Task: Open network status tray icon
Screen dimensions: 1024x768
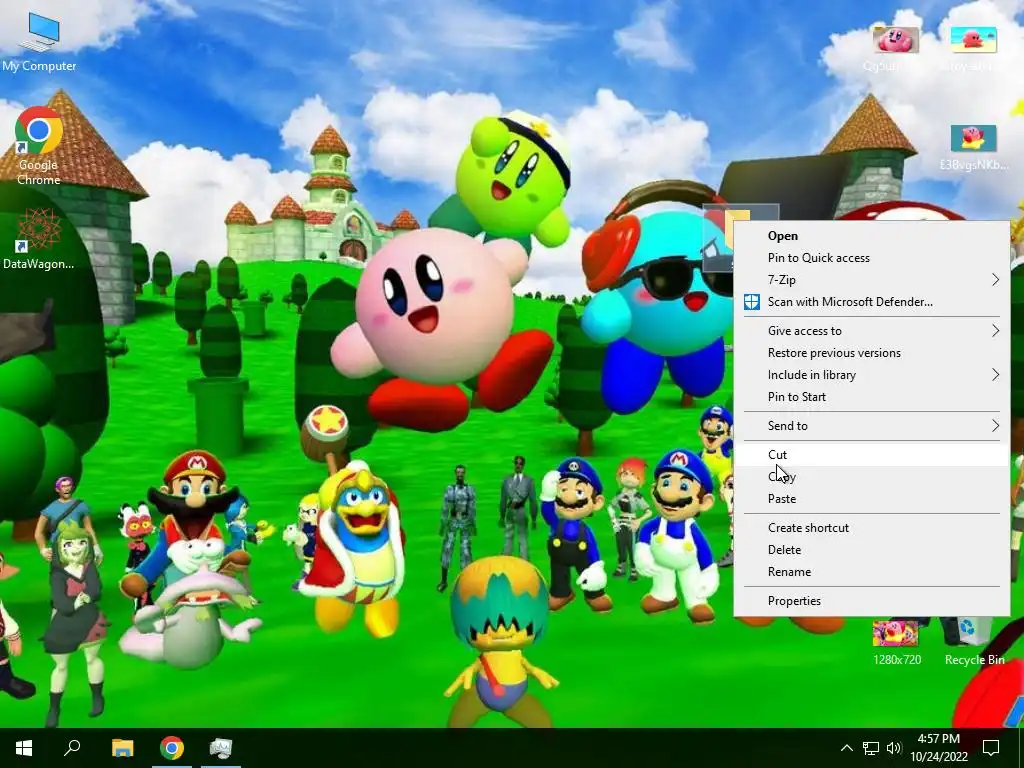Action: (x=871, y=748)
